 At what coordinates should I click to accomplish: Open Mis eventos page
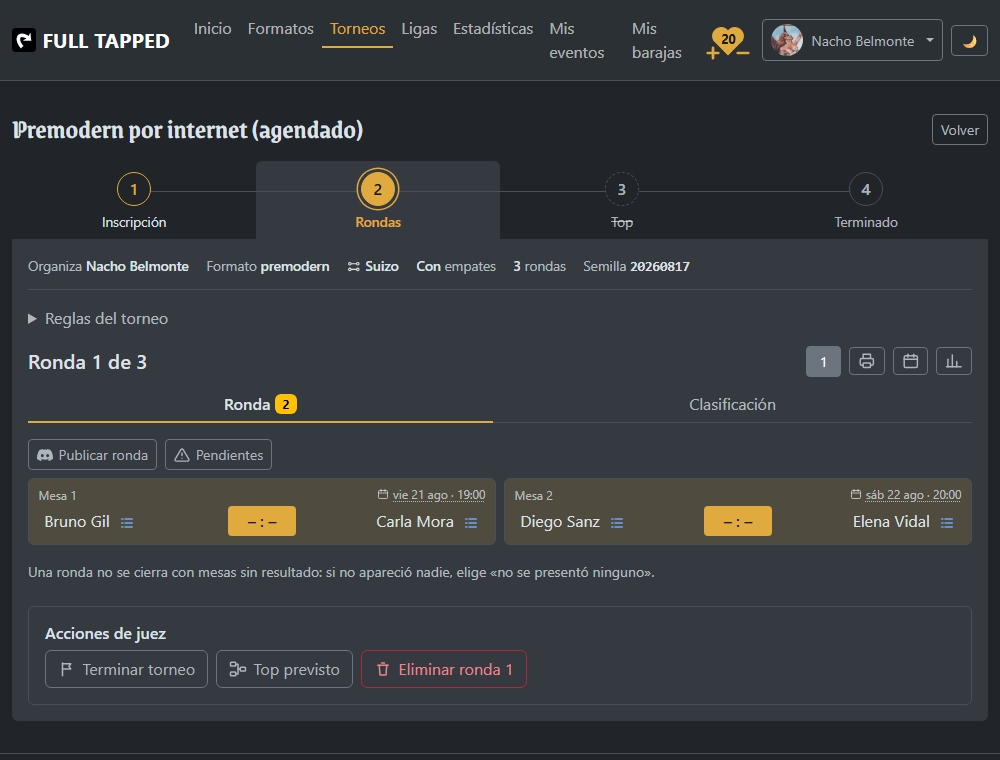(x=576, y=41)
